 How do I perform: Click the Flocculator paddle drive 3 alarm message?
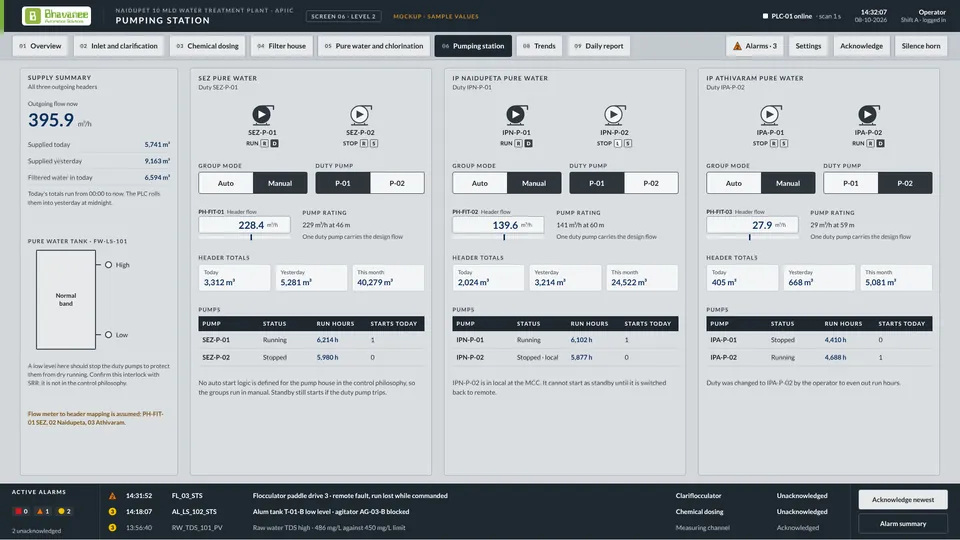click(x=350, y=496)
